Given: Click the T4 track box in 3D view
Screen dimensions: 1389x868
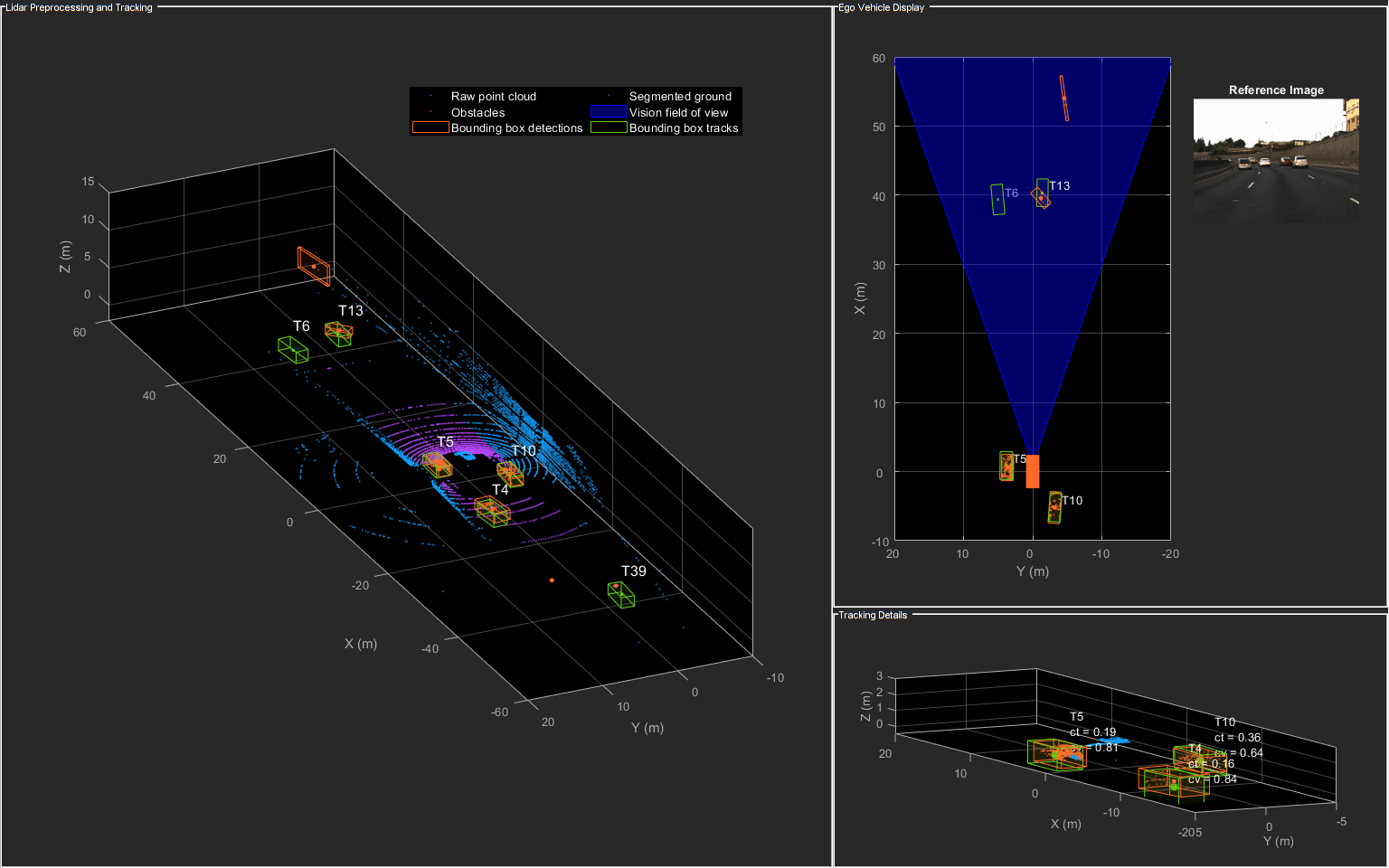Looking at the screenshot, I should point(493,512).
